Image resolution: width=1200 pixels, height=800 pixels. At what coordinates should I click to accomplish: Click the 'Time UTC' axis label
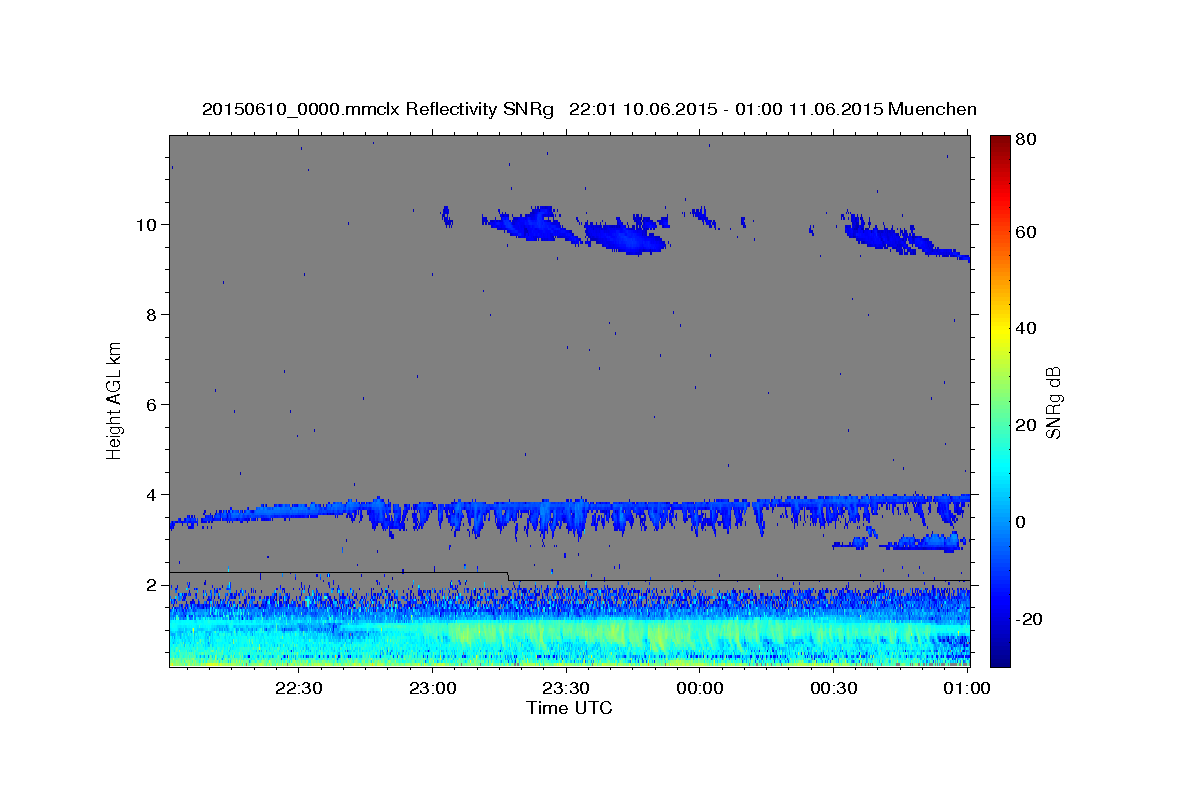point(569,709)
